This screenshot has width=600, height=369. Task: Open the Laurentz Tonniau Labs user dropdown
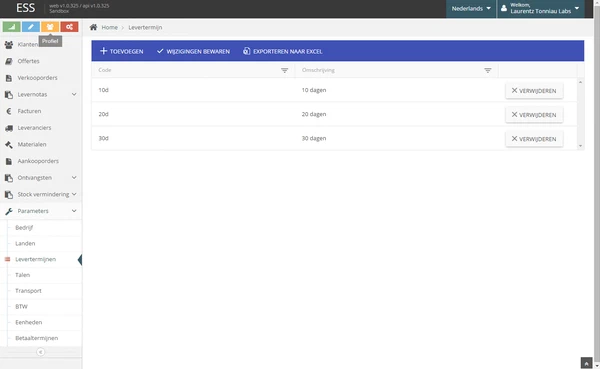point(541,8)
